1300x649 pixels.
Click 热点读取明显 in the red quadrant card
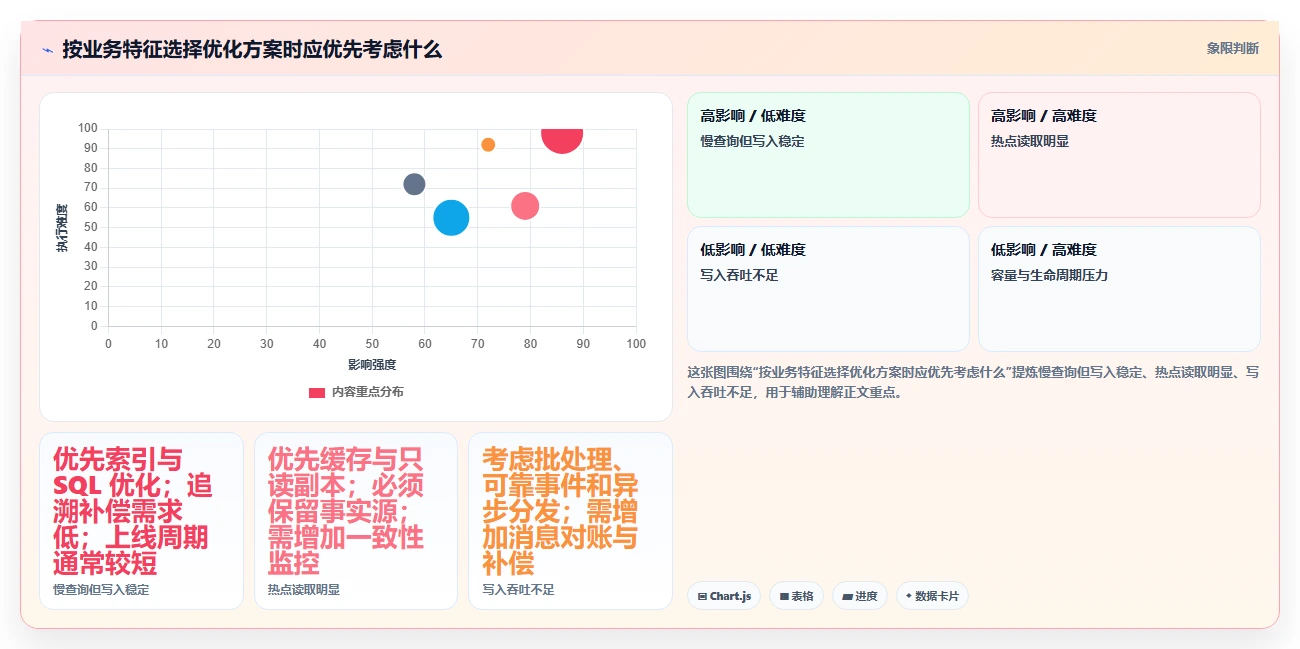pos(1030,141)
